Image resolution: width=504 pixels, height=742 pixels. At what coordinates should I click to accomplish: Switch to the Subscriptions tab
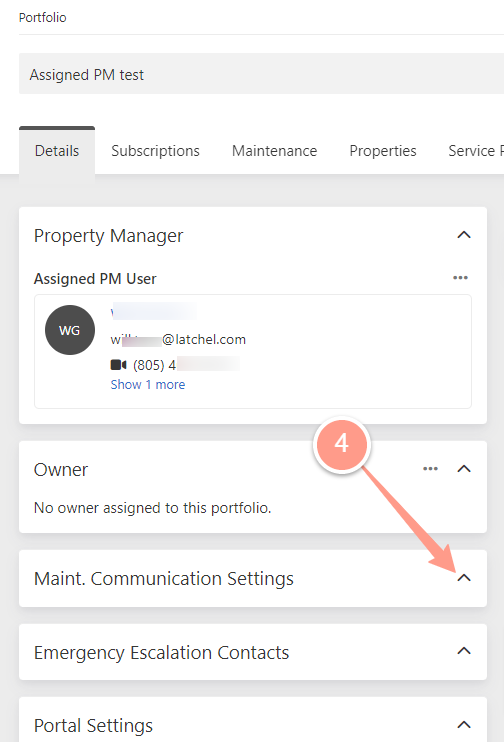pos(155,151)
